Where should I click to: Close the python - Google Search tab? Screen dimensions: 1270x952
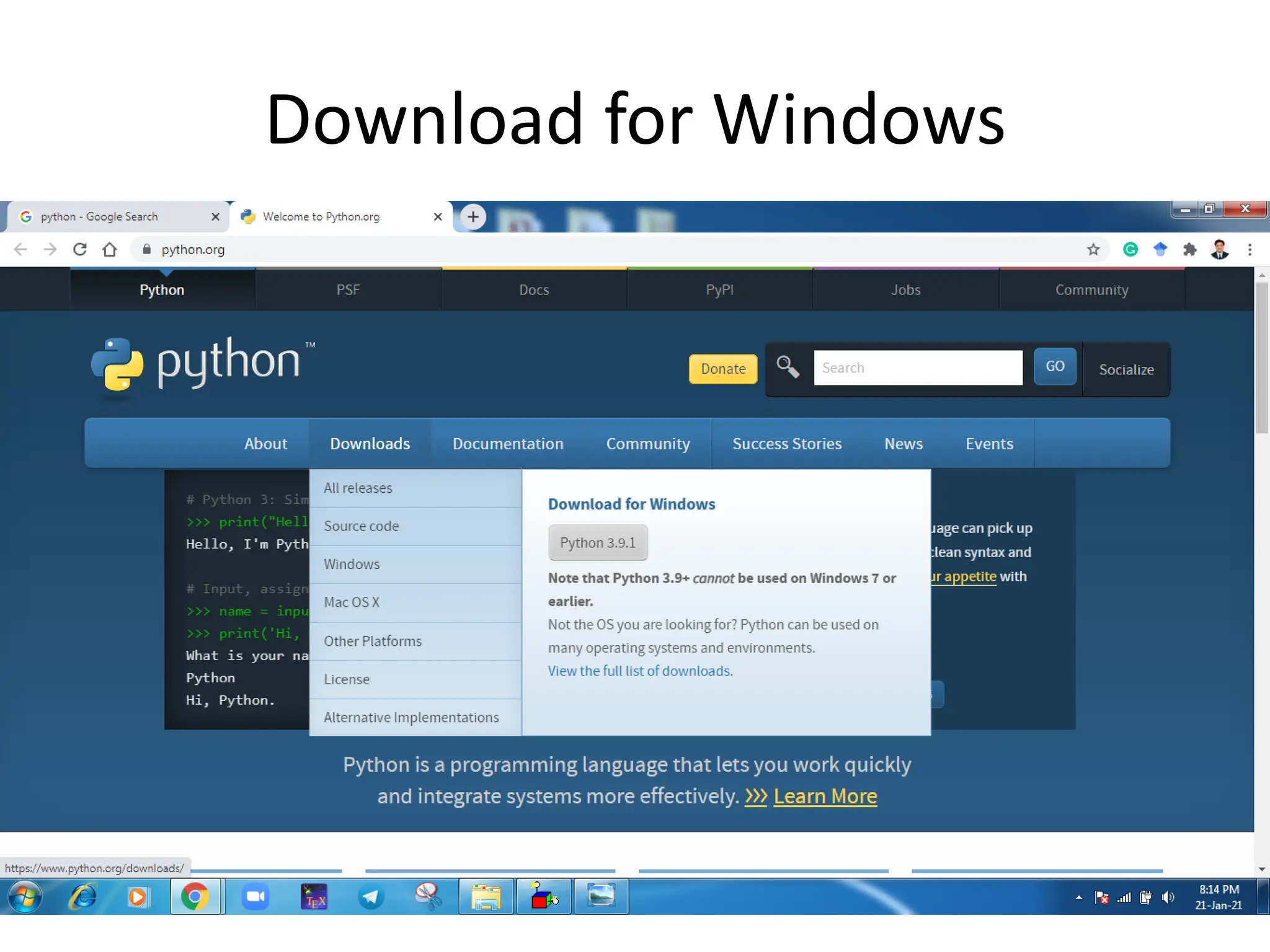coord(215,217)
